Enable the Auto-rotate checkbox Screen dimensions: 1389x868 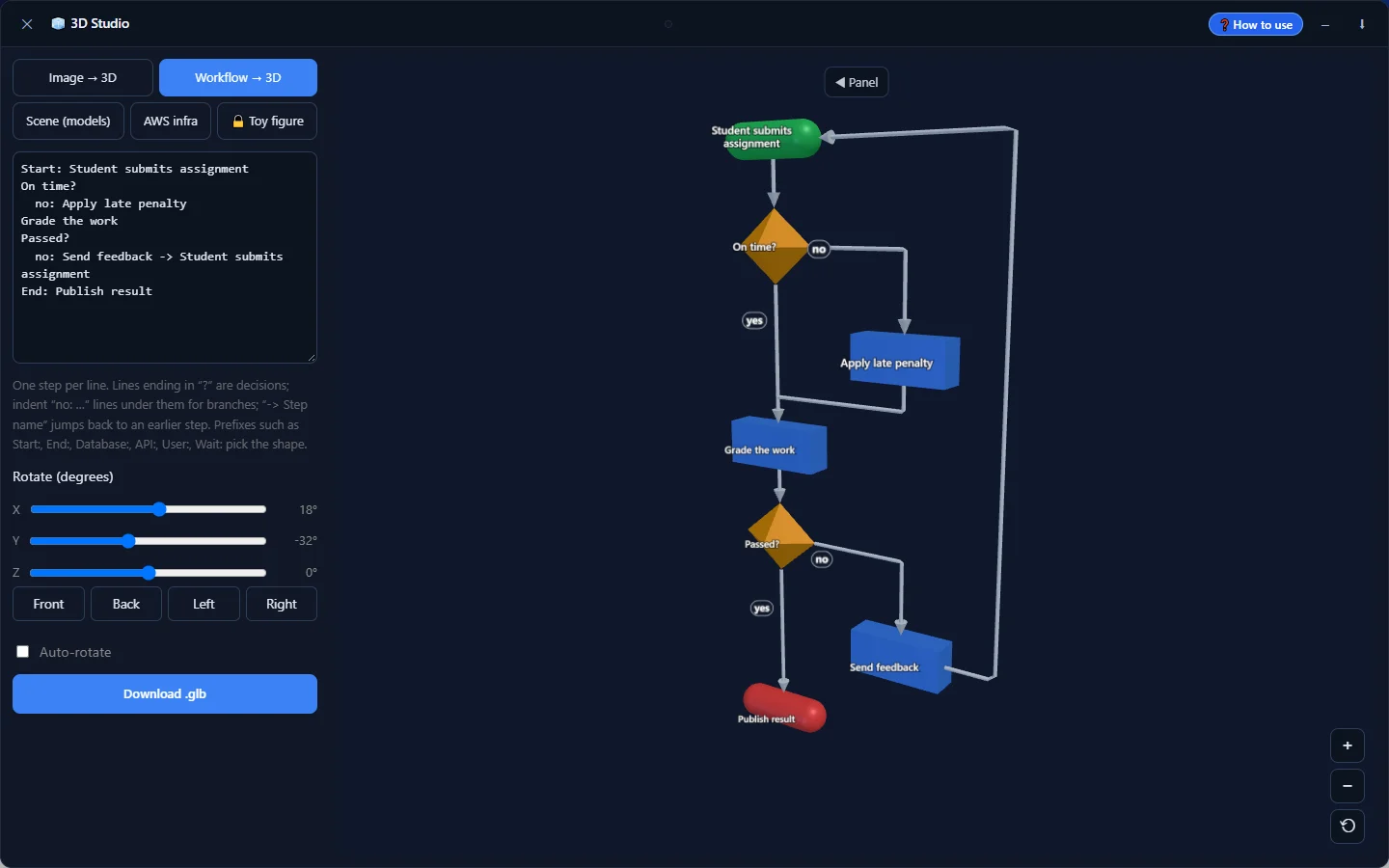pyautogui.click(x=23, y=652)
